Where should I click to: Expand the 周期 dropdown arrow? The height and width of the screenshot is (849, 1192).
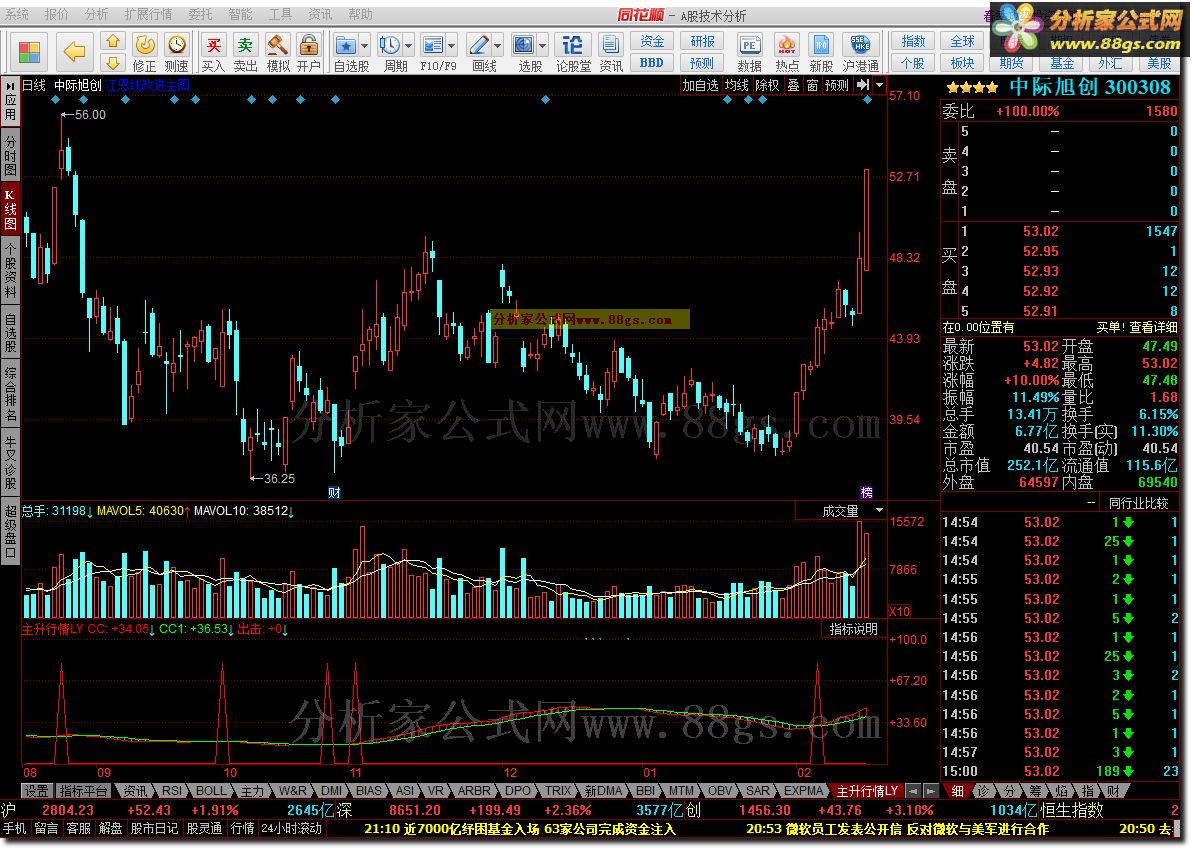coord(409,46)
